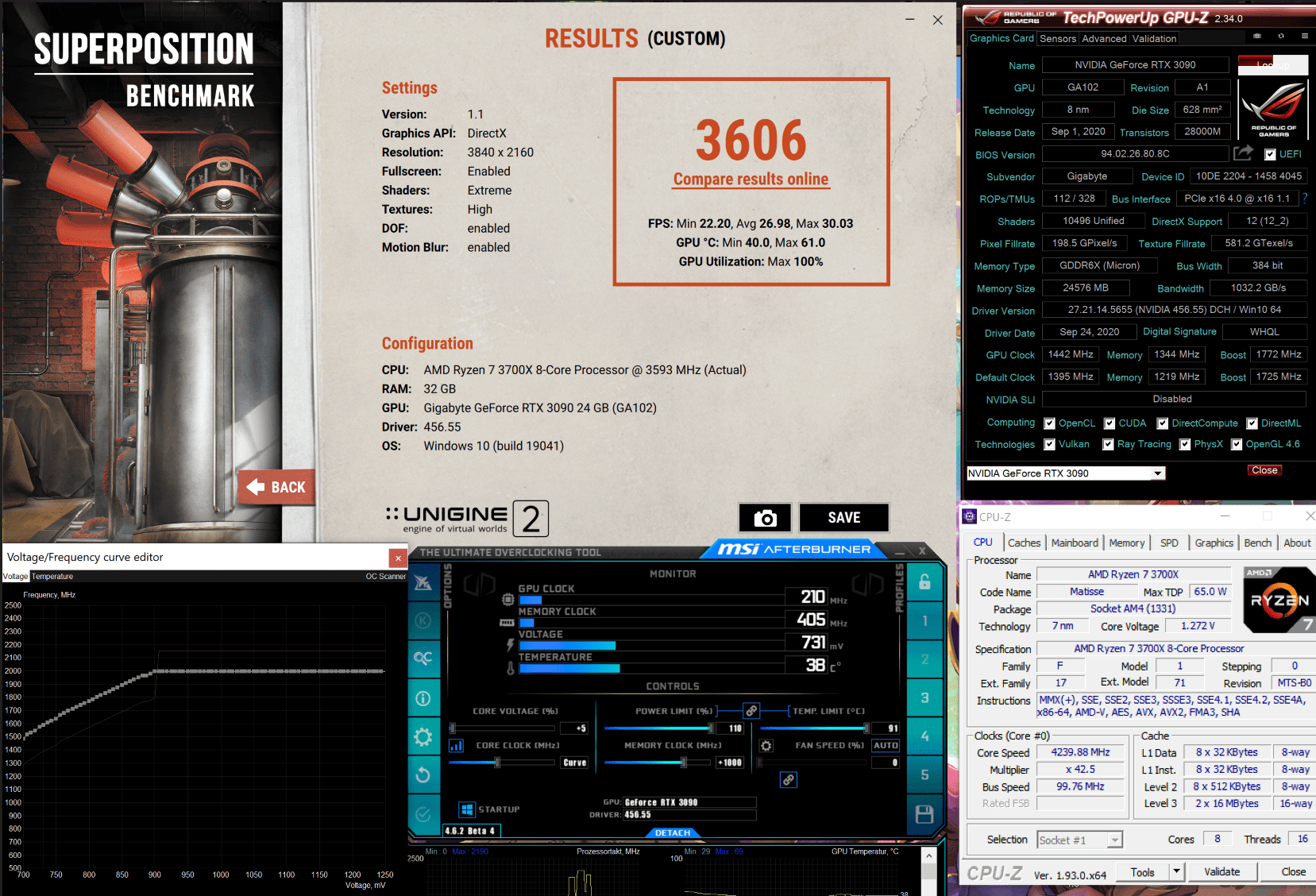Click the DETACH button in Afterburner
This screenshot has width=1316, height=896.
click(x=673, y=832)
